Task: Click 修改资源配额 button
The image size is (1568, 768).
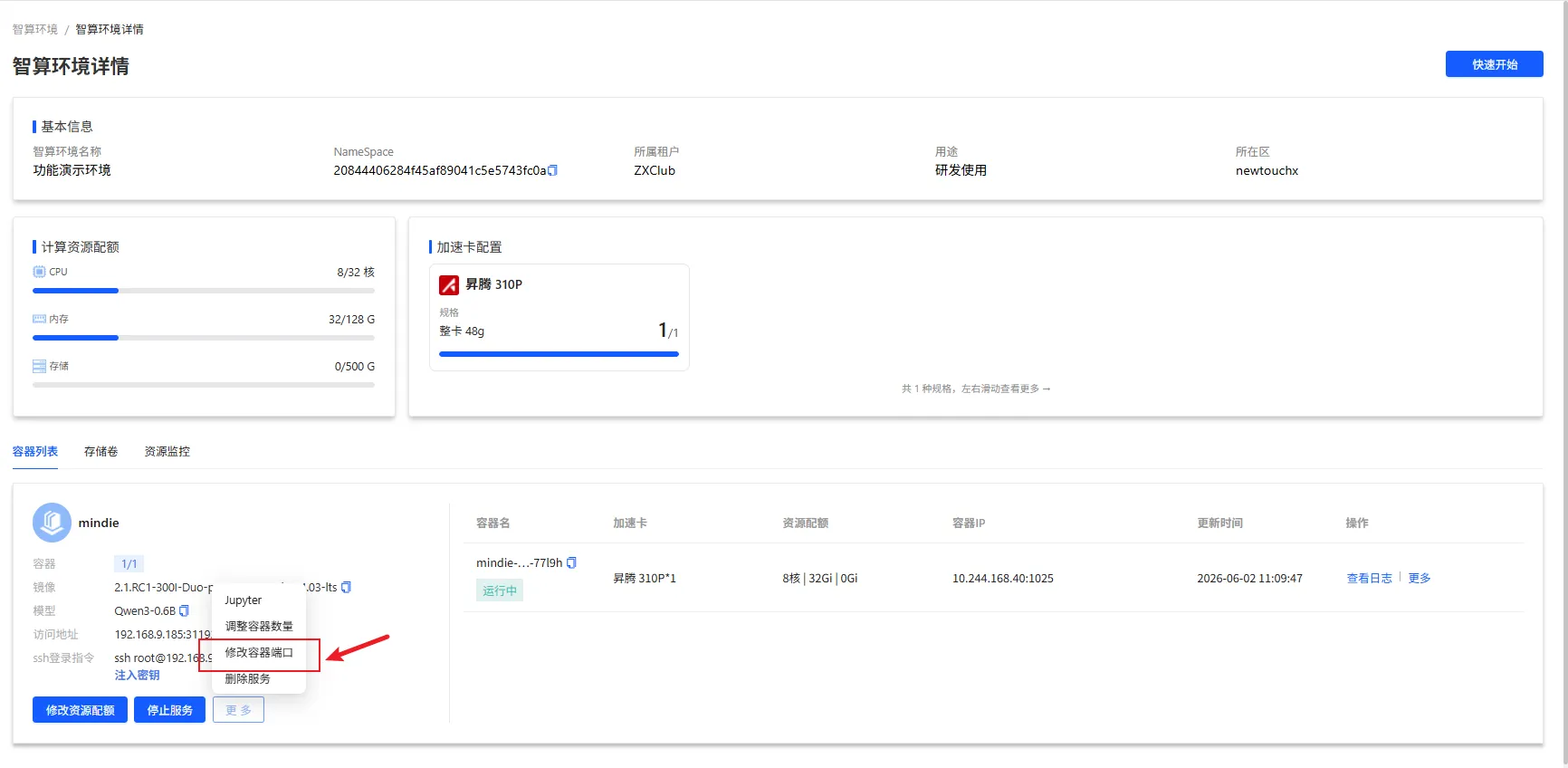Action: 81,710
